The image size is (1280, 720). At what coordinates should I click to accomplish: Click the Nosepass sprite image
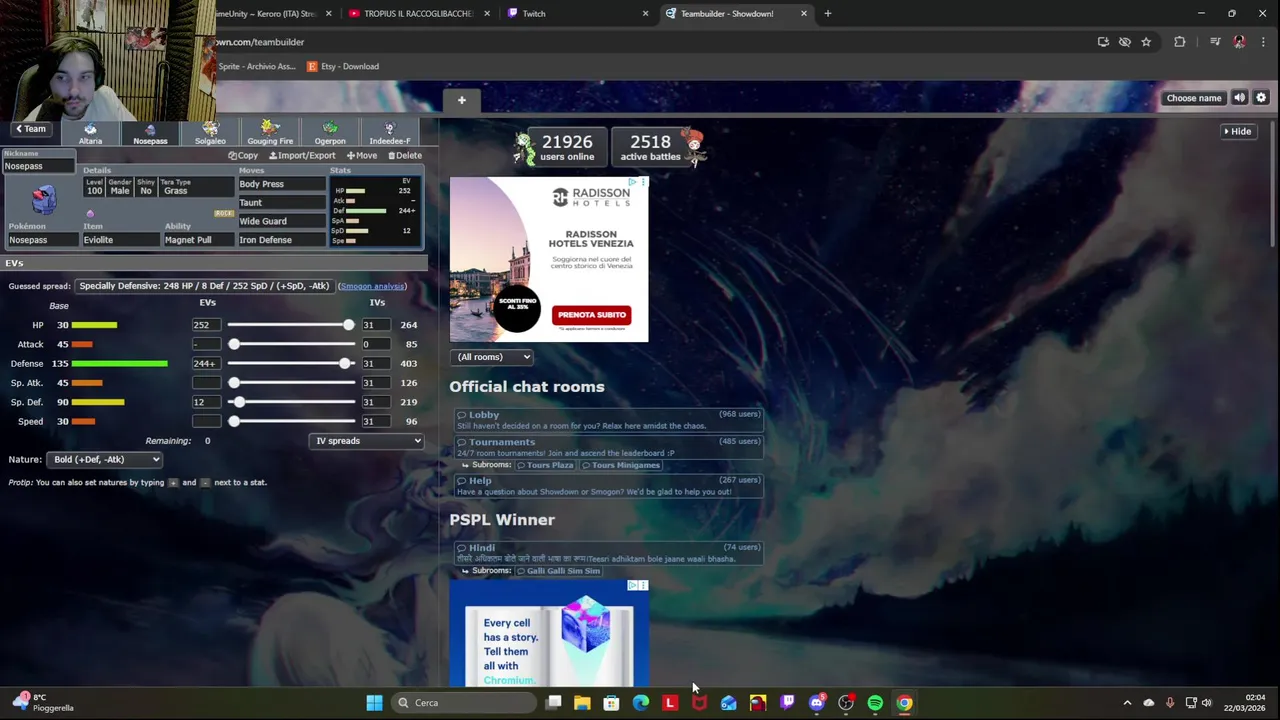(x=43, y=200)
